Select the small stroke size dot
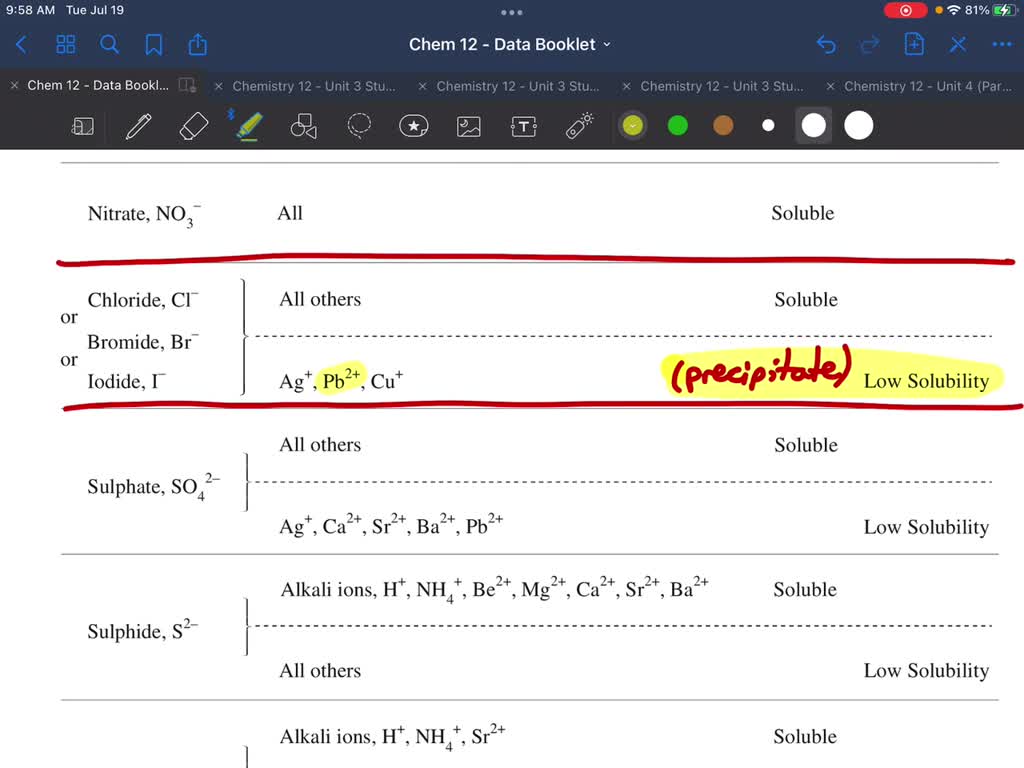This screenshot has width=1024, height=768. pyautogui.click(x=767, y=125)
